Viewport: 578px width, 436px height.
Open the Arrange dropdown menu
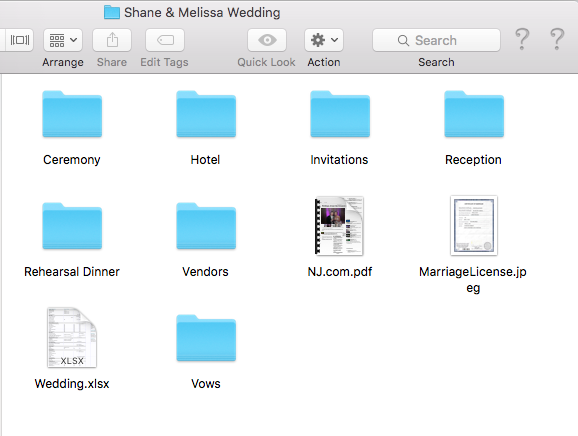point(63,40)
